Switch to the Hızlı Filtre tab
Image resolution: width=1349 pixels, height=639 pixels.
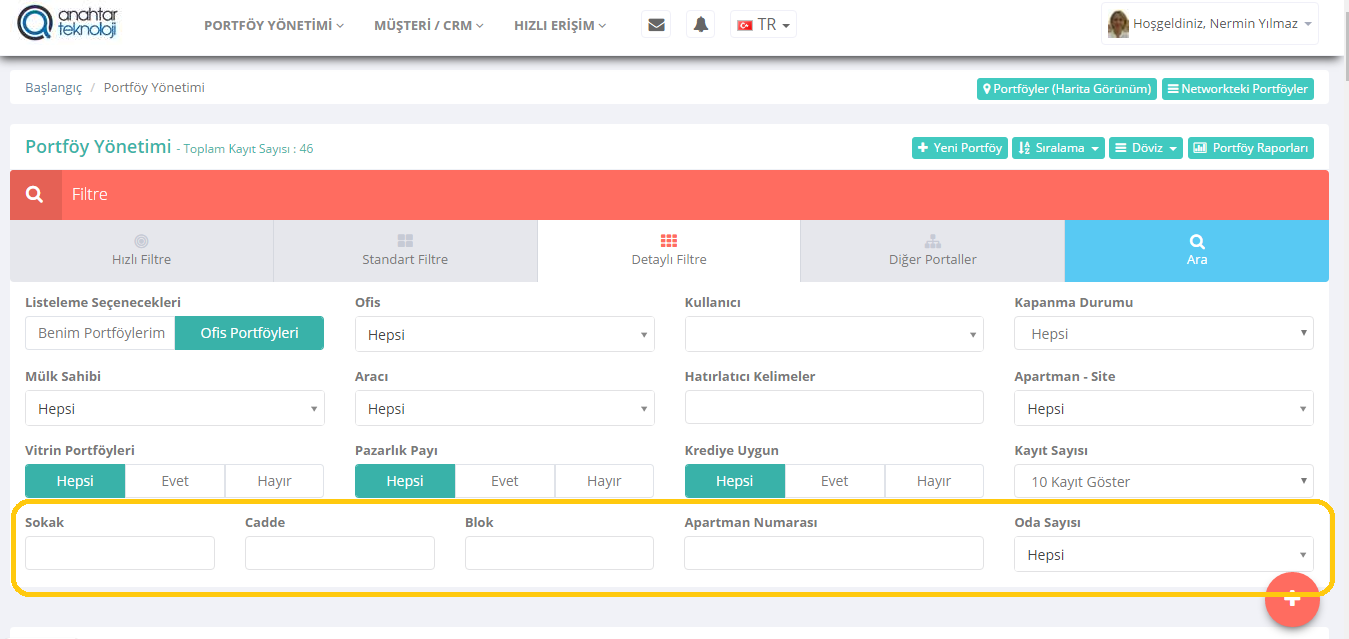coord(141,251)
